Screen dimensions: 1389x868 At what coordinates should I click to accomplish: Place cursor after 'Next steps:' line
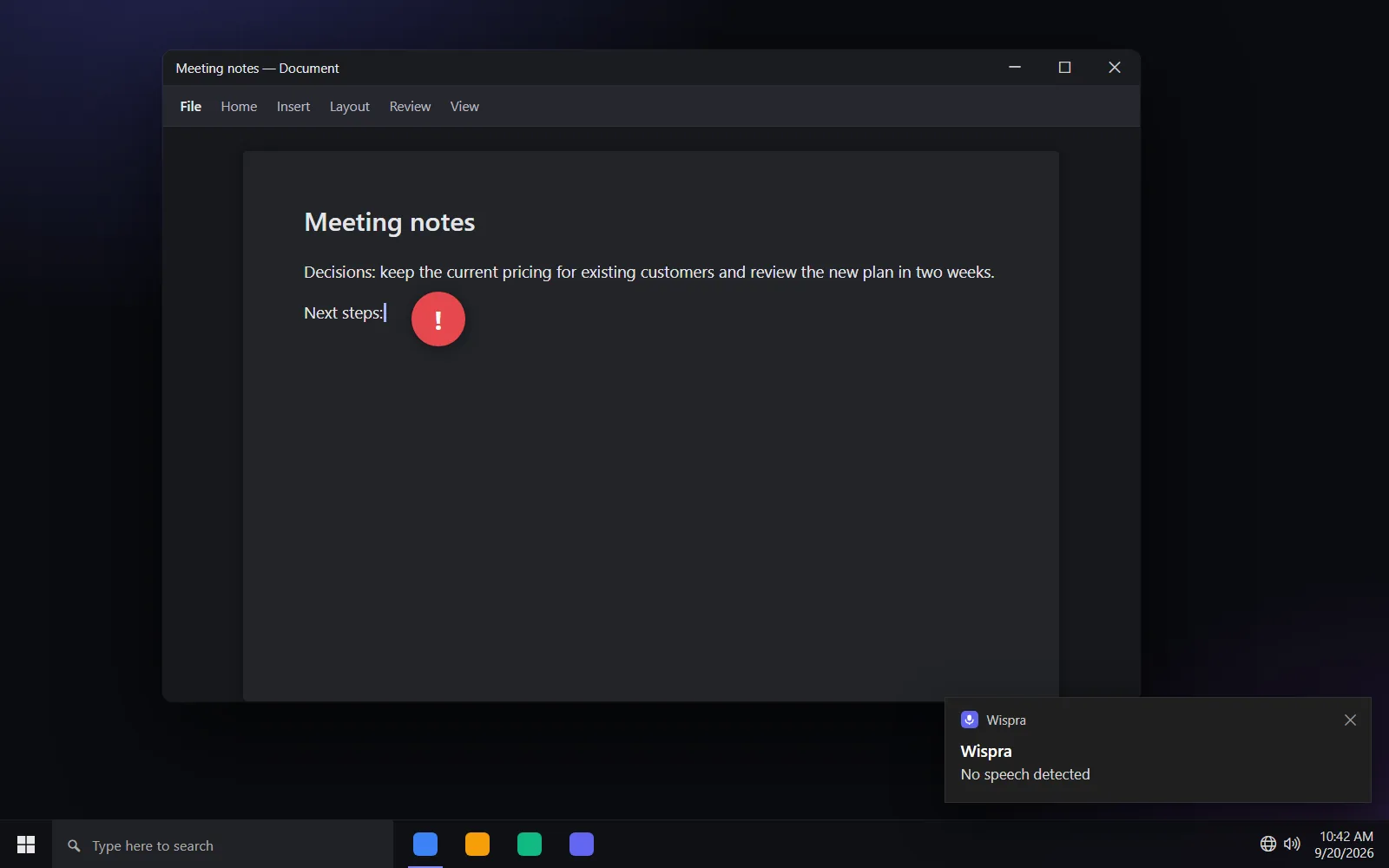point(385,312)
